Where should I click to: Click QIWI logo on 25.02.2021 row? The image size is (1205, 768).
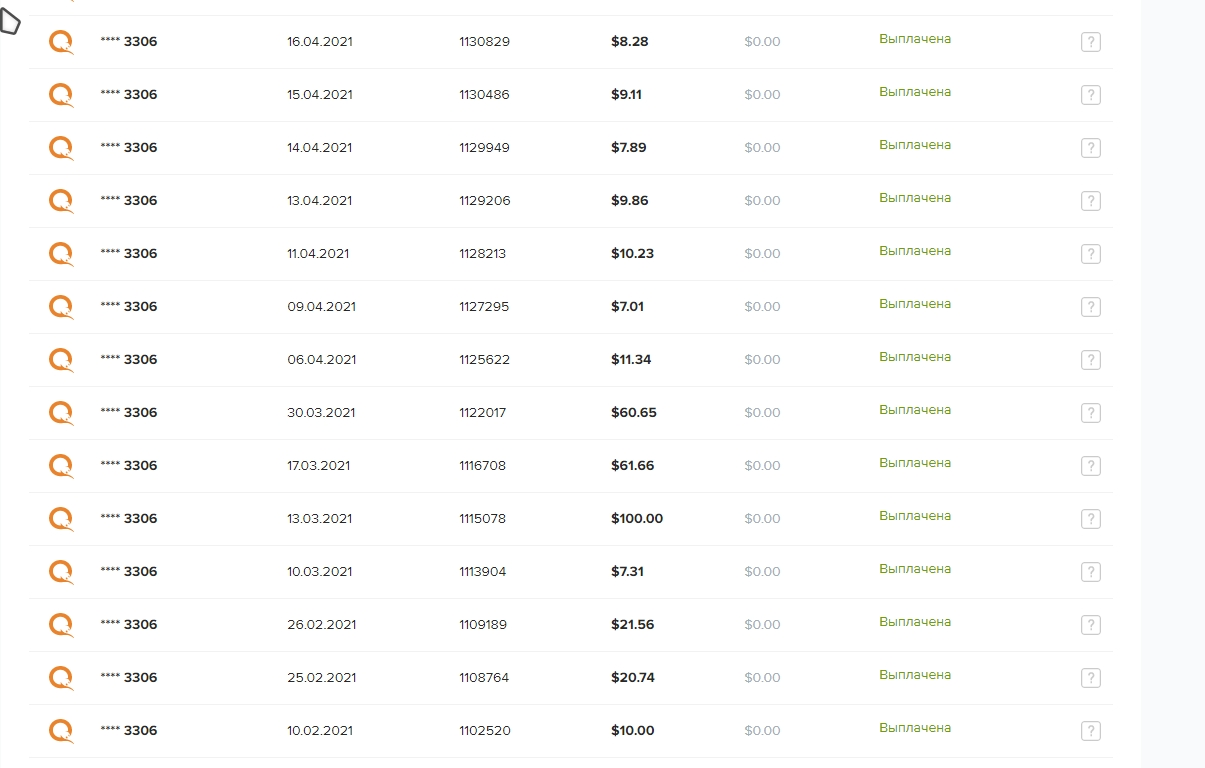[62, 678]
